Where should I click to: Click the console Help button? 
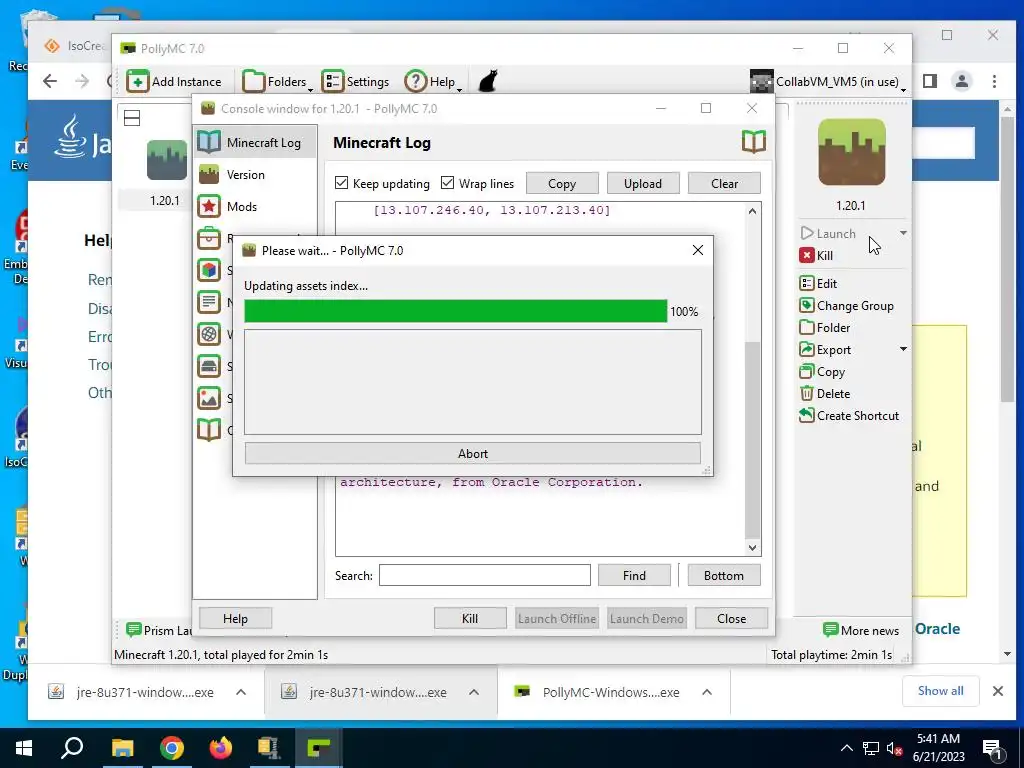click(x=235, y=618)
